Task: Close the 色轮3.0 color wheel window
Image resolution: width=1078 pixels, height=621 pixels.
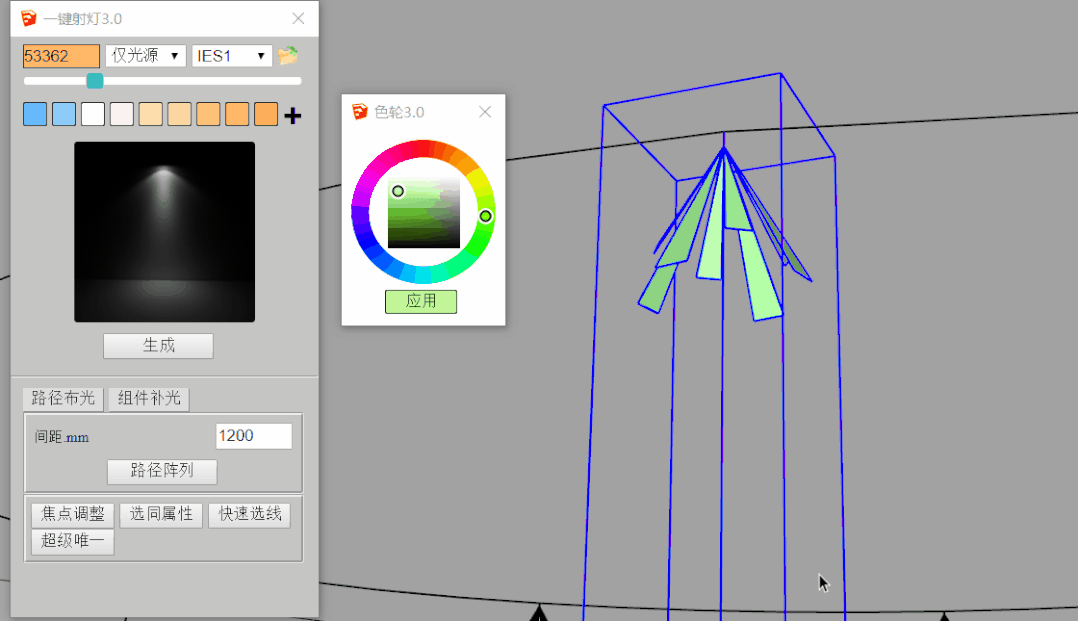Action: click(x=485, y=112)
